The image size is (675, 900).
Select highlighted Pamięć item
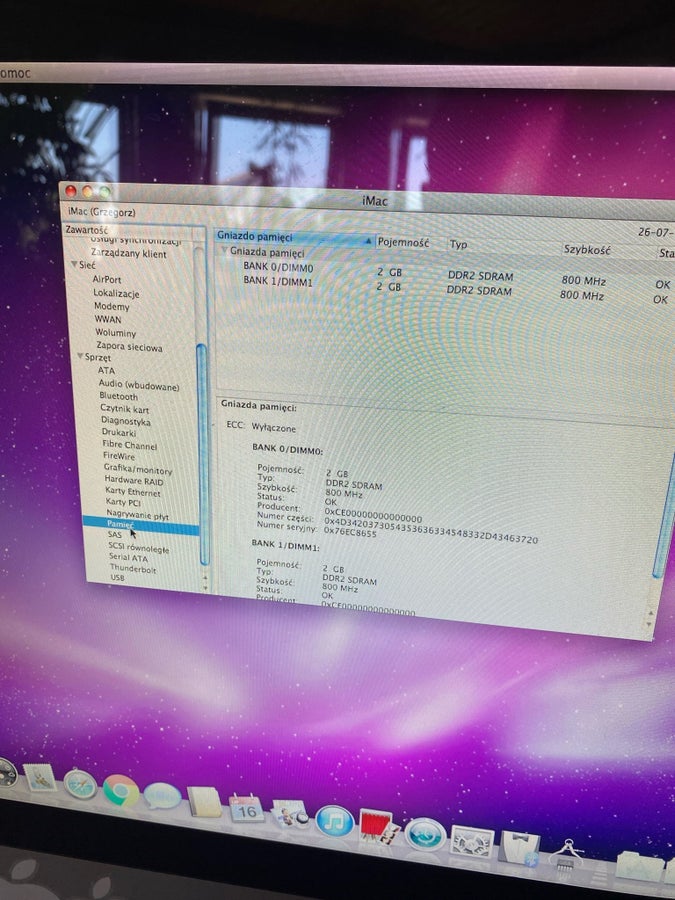(x=141, y=525)
